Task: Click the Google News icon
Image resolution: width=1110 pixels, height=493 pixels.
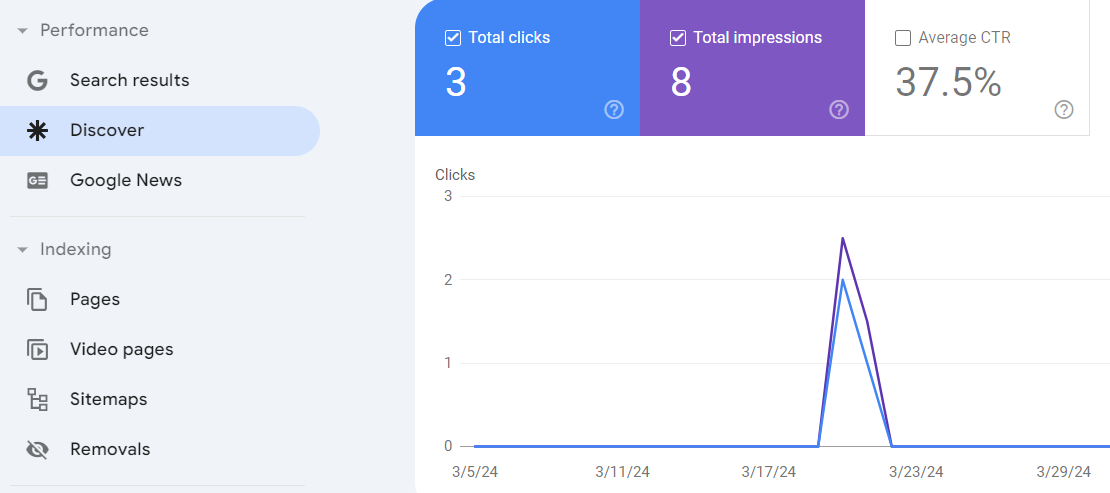Action: (x=37, y=181)
